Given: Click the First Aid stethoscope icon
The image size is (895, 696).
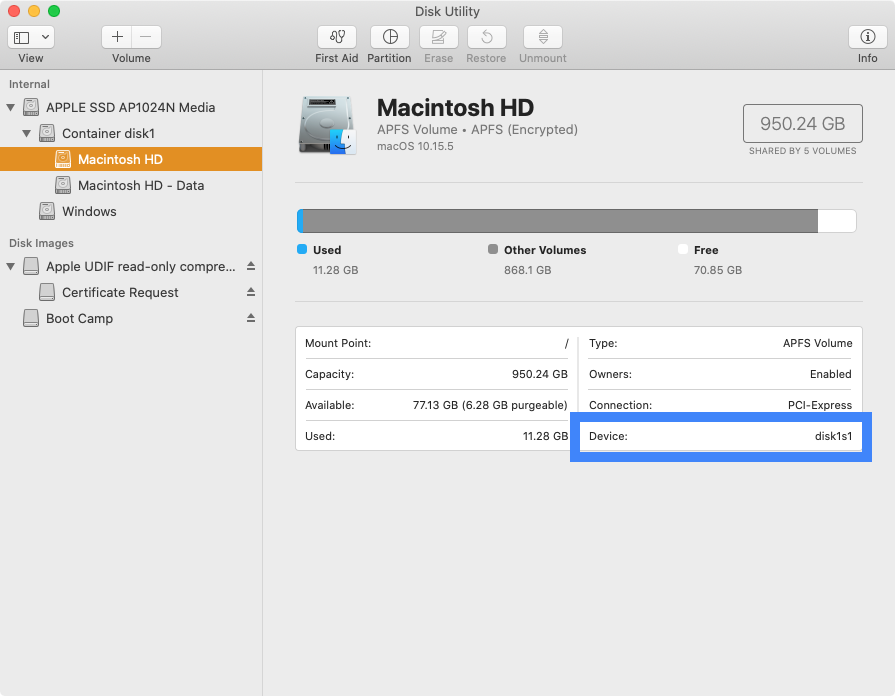Looking at the screenshot, I should pyautogui.click(x=337, y=37).
